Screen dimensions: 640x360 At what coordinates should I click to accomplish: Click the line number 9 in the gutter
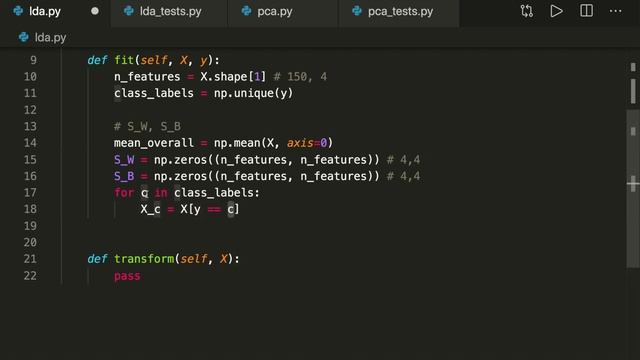[x=33, y=60]
